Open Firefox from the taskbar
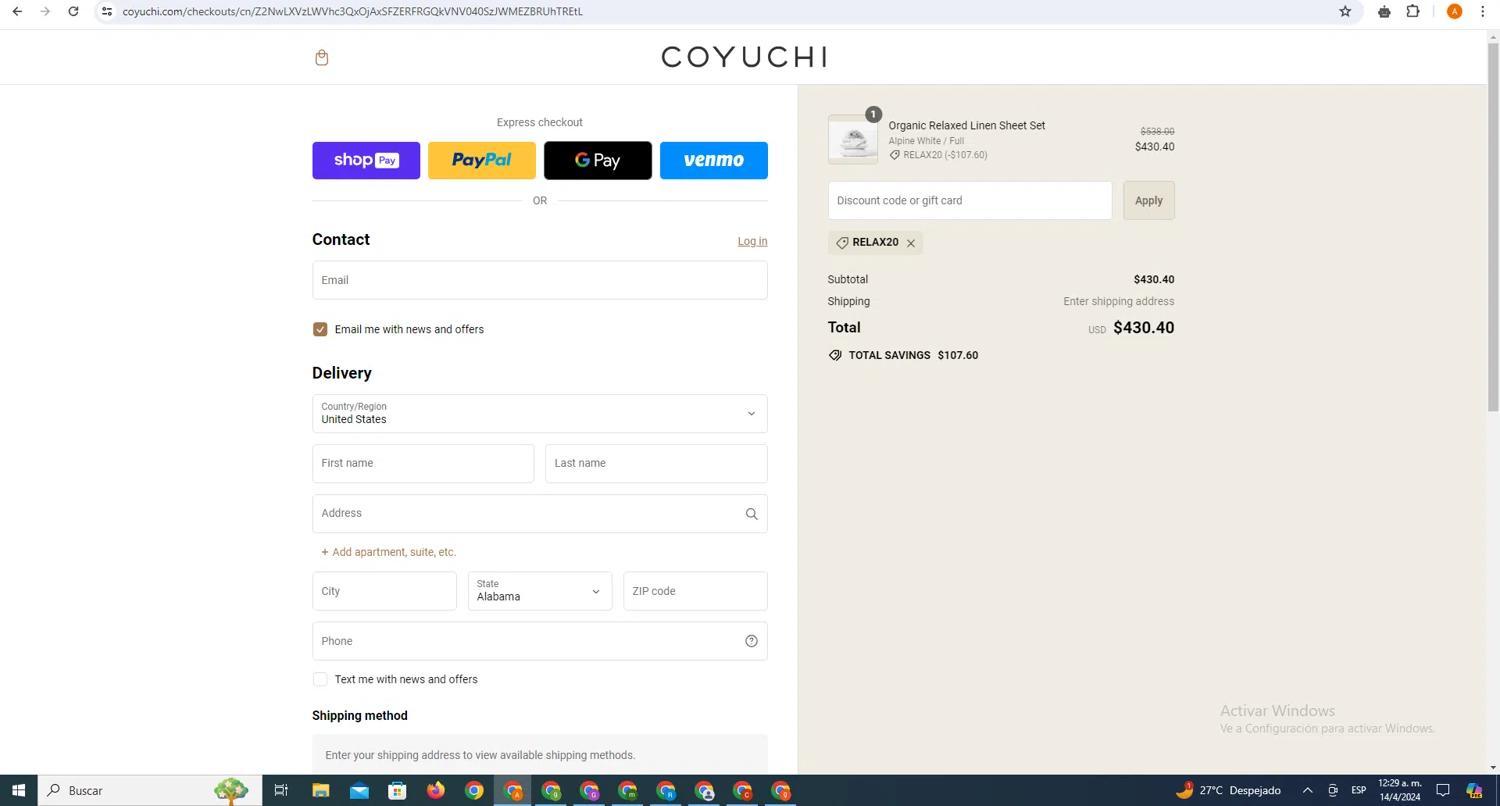Screen dimensions: 1500x806 [436, 790]
